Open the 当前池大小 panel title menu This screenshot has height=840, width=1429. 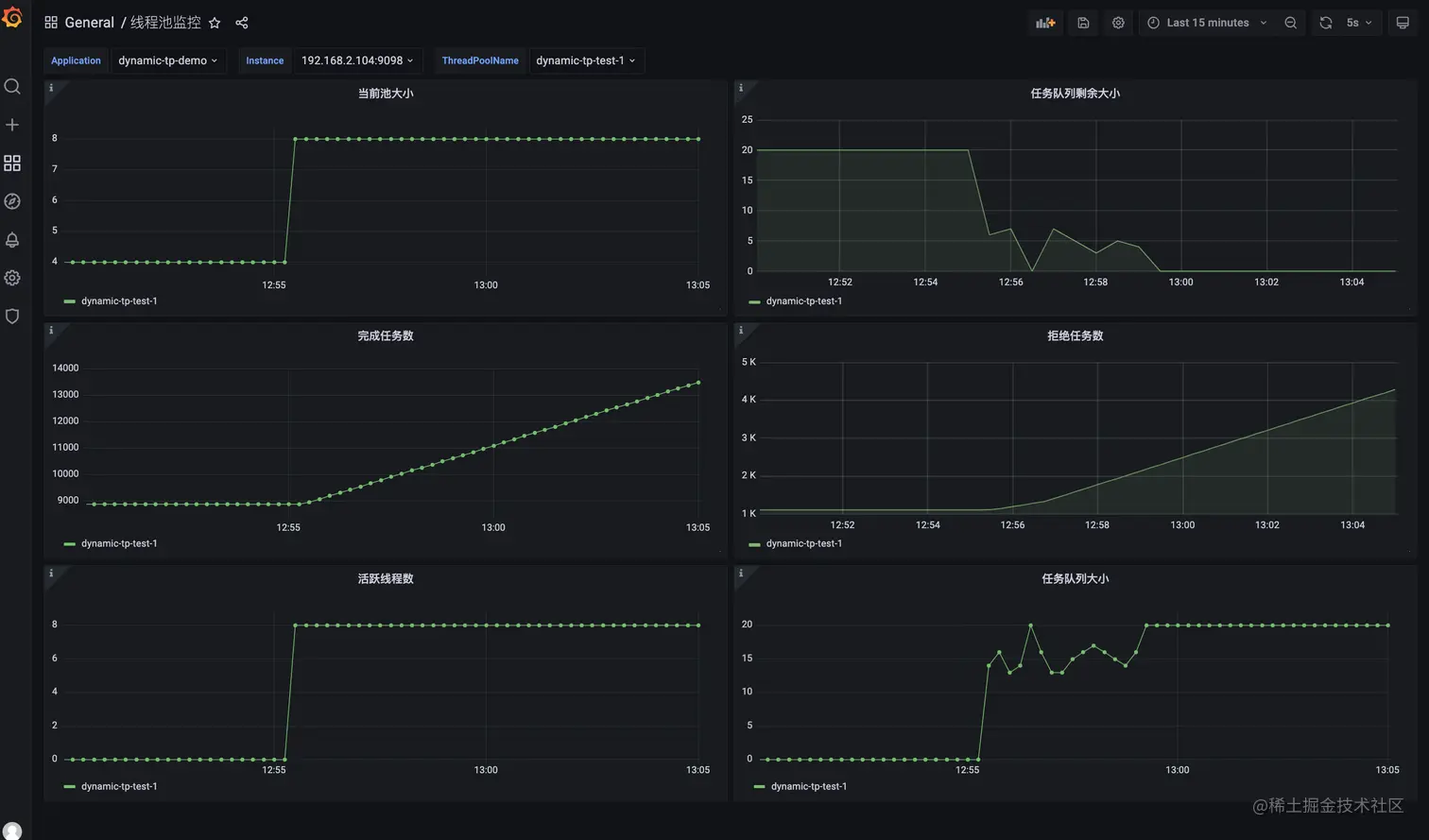click(386, 94)
